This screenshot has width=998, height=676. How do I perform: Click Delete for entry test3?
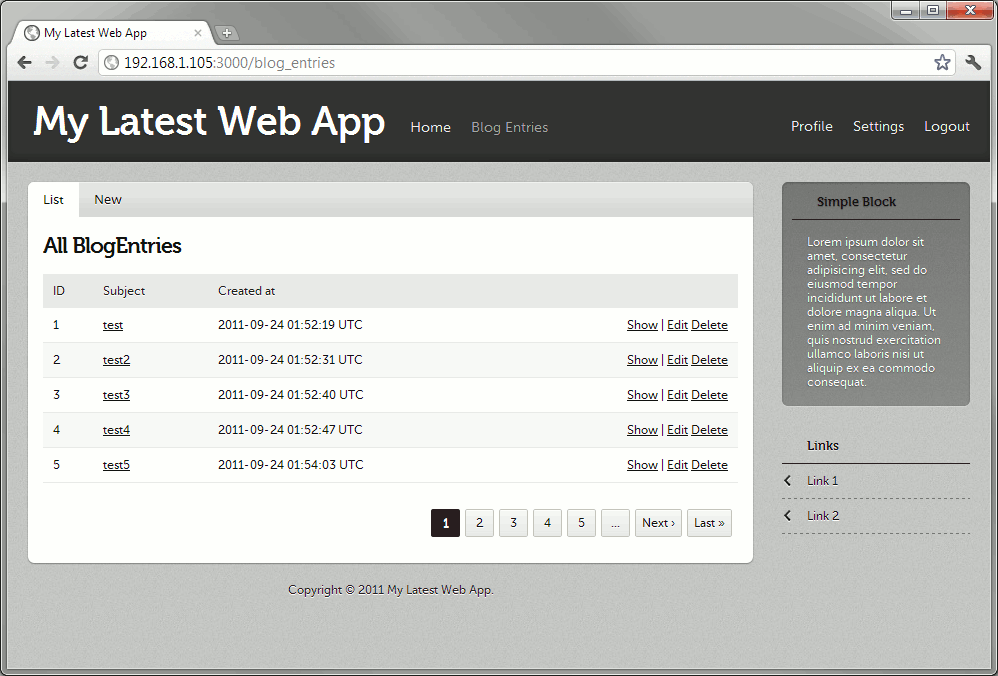[709, 395]
